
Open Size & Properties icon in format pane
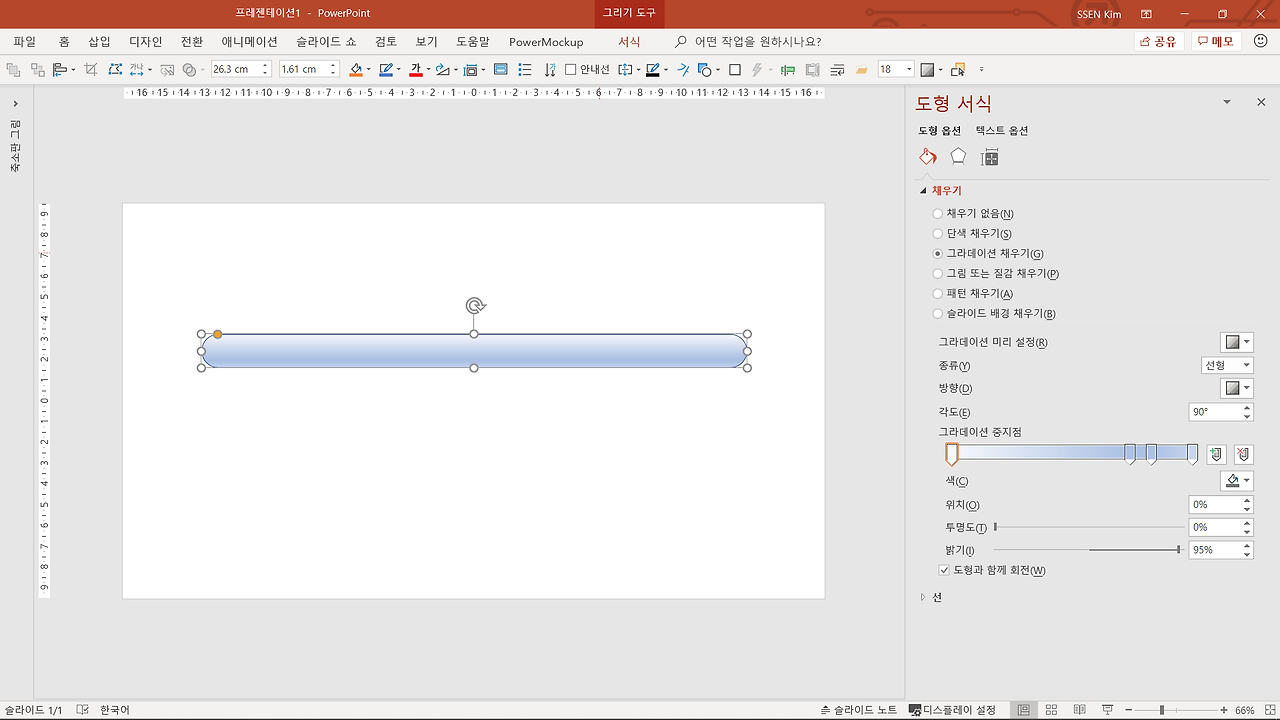pos(990,157)
